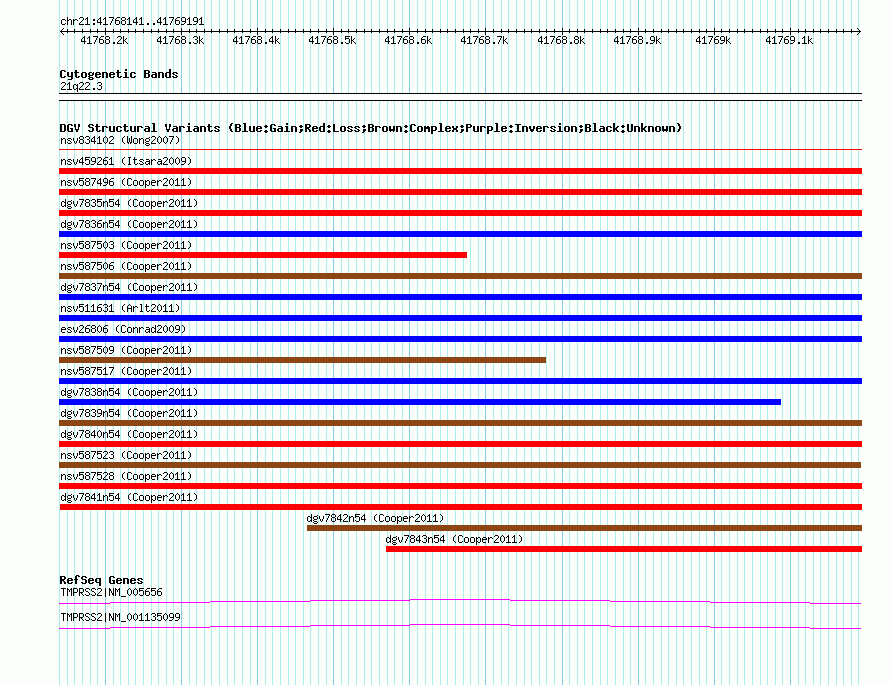The image size is (890, 685).
Task: Click dgv7841n54 (Cooper2011) label
Action: (129, 497)
